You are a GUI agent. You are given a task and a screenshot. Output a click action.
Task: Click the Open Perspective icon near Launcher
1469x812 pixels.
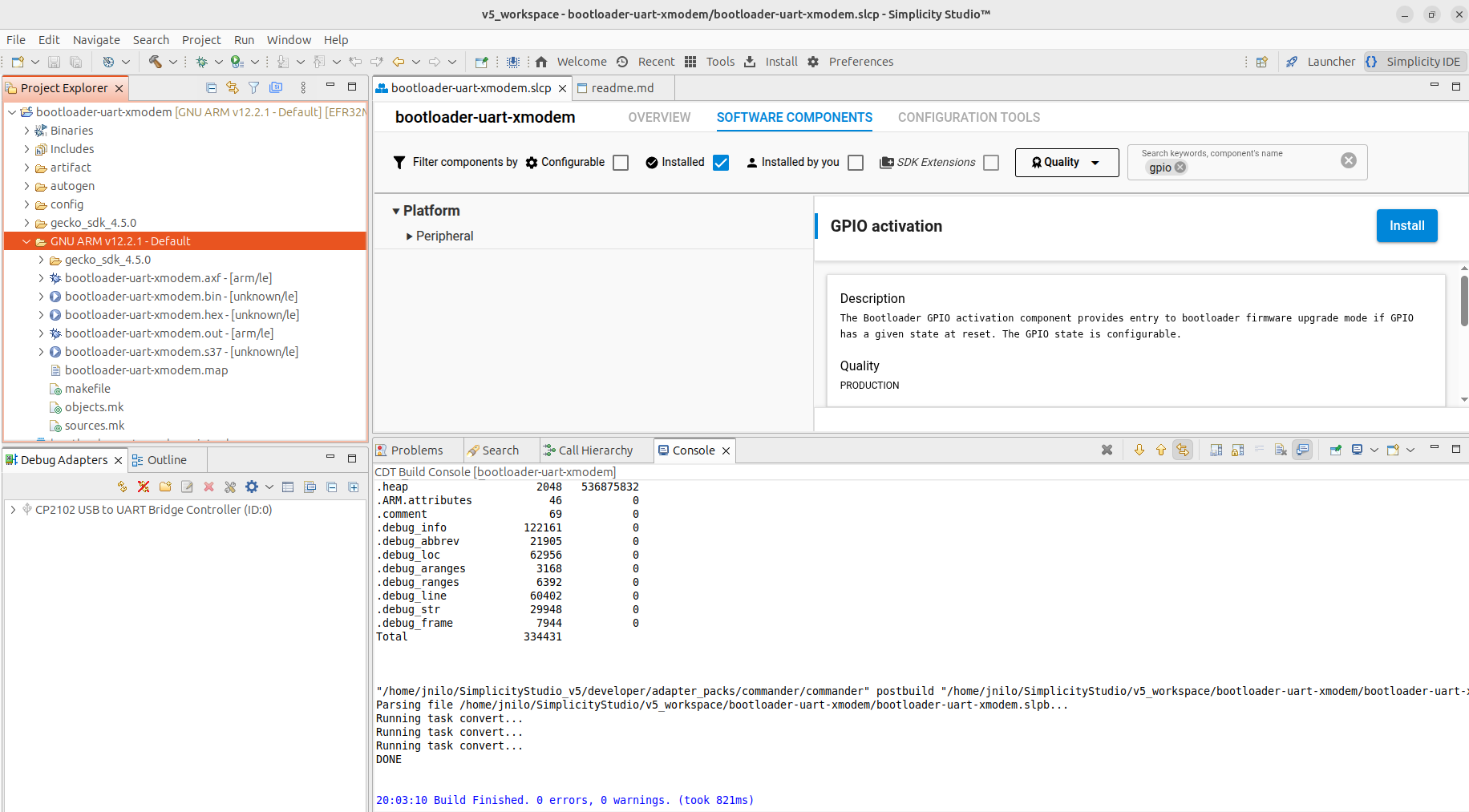coord(1262,62)
